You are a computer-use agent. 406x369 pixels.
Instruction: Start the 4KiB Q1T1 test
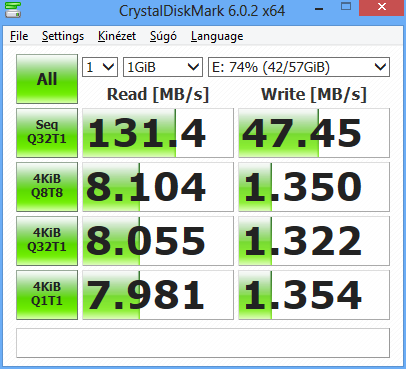pyautogui.click(x=47, y=295)
